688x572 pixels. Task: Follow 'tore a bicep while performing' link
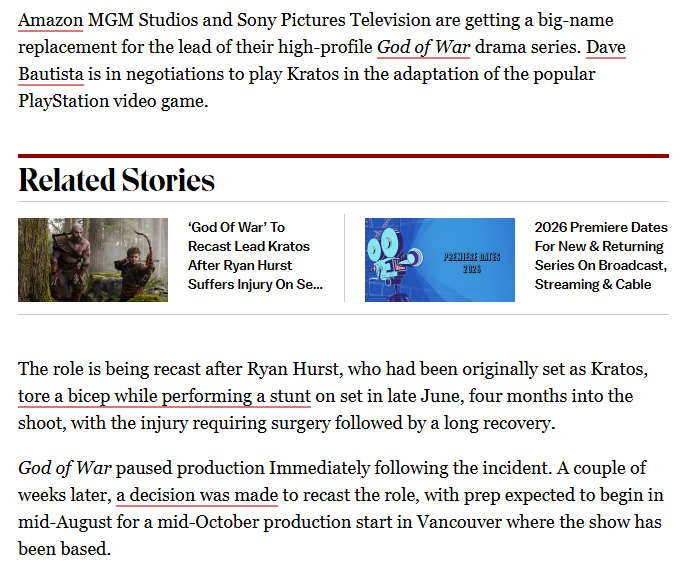click(x=165, y=396)
